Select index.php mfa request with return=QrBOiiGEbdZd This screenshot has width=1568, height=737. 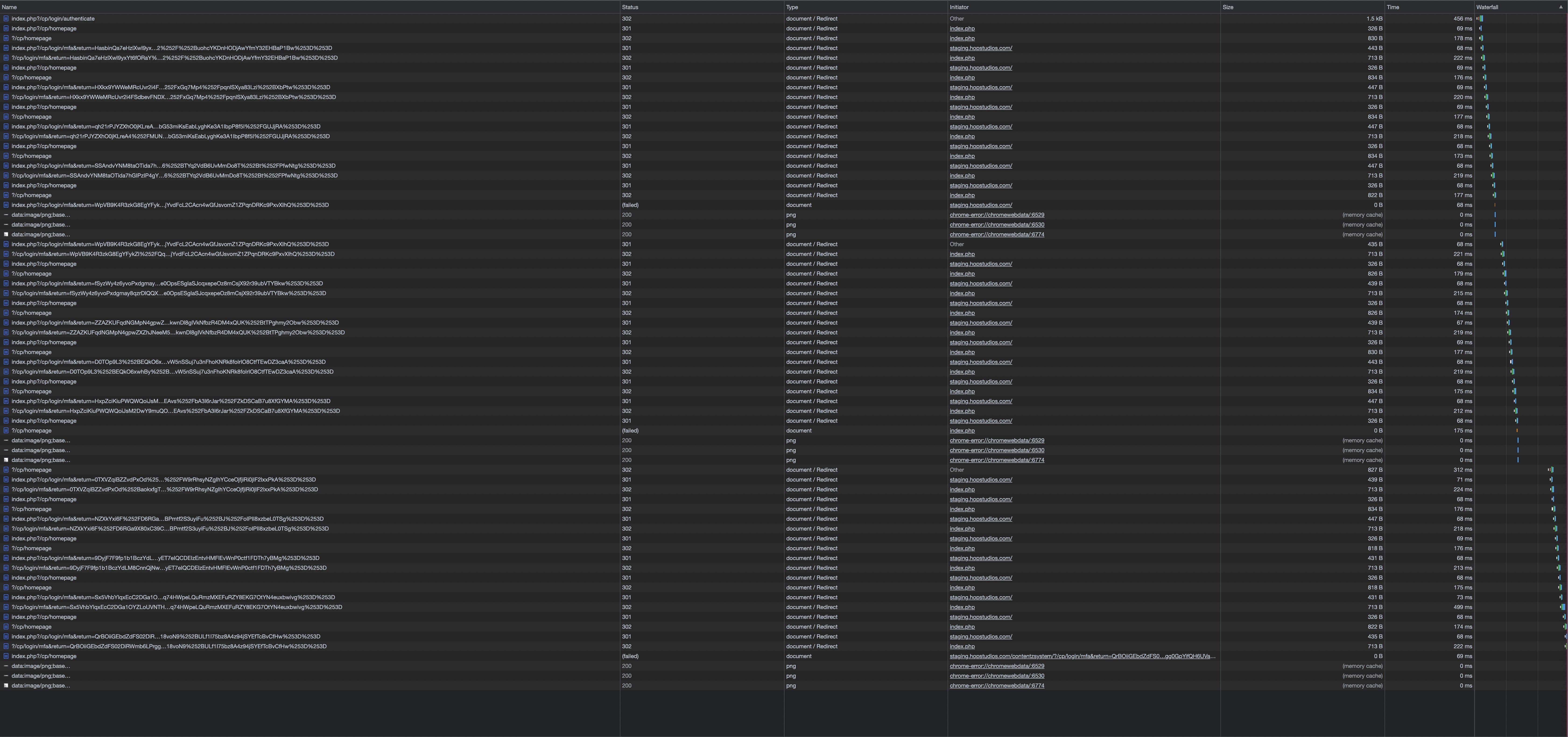point(165,637)
